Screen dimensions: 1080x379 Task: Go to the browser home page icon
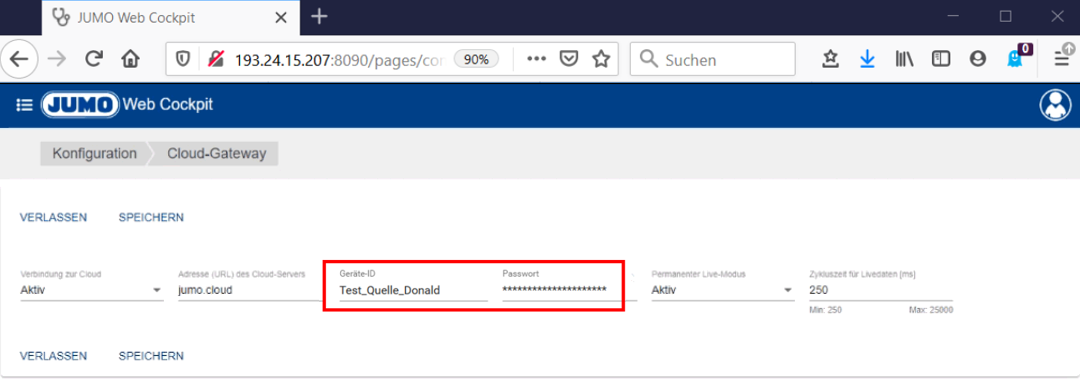[x=129, y=59]
